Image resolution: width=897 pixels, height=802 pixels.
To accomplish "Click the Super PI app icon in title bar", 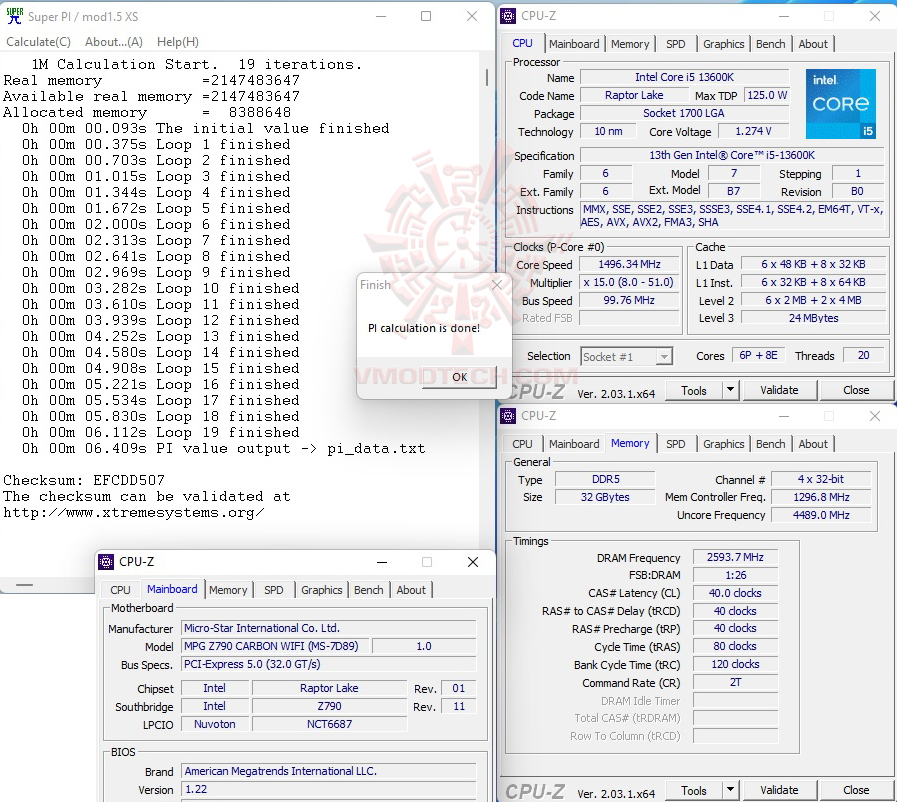I will pos(14,16).
